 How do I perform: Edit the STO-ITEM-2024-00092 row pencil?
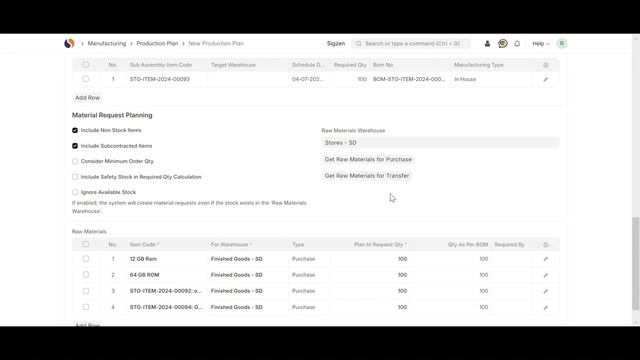coord(546,291)
